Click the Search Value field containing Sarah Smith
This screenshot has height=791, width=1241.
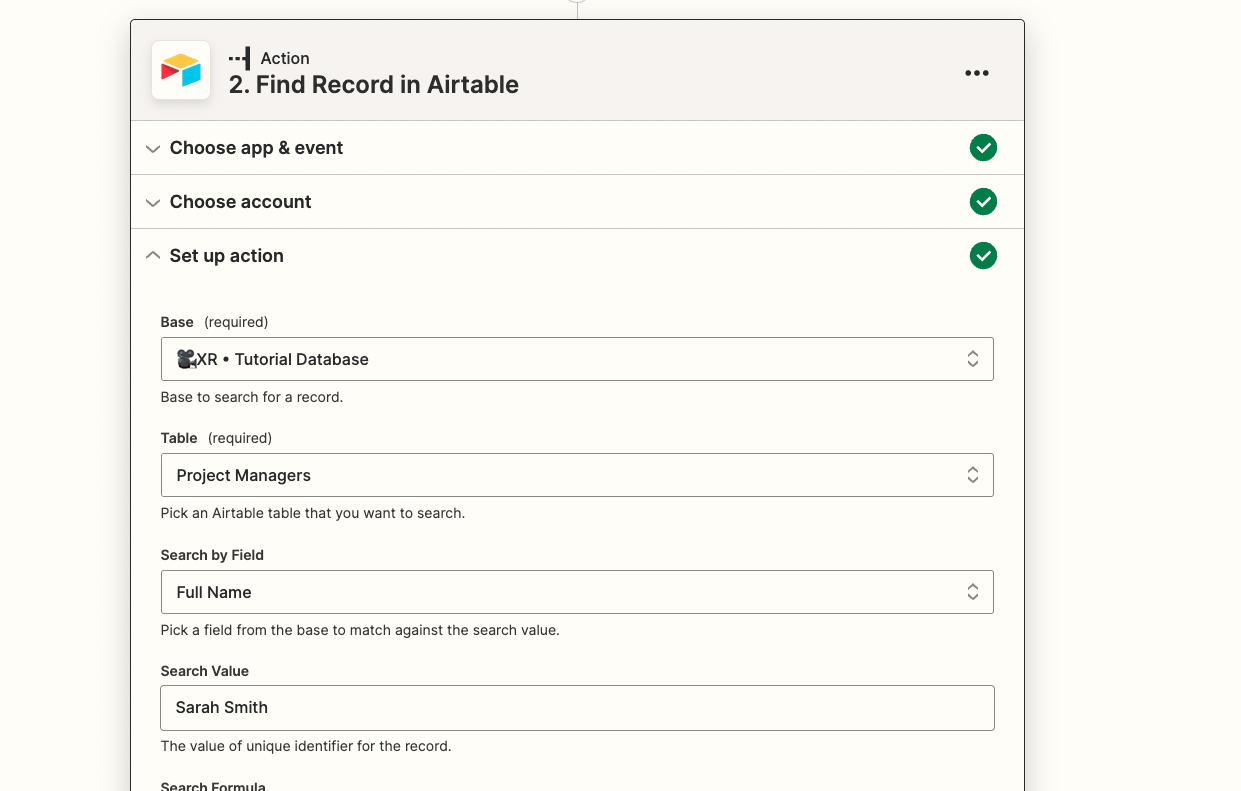pos(577,707)
